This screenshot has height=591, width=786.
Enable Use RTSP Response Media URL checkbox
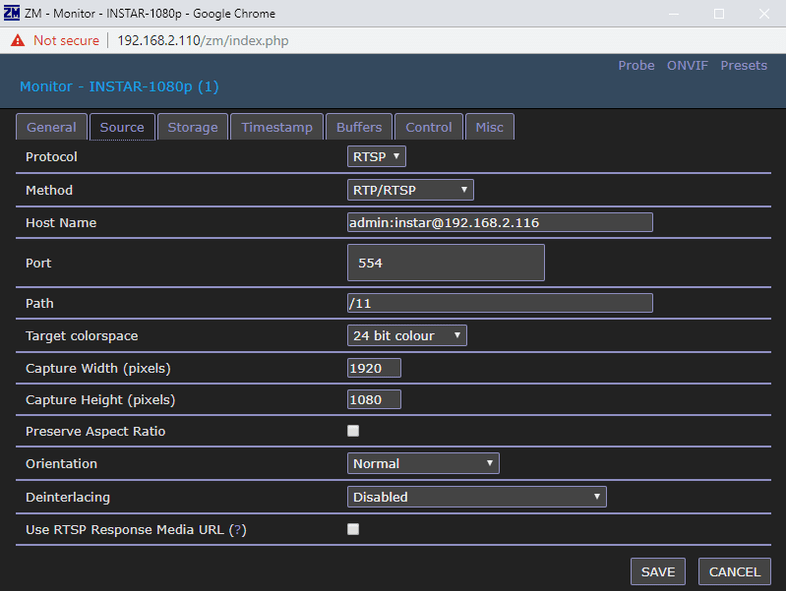pos(353,529)
